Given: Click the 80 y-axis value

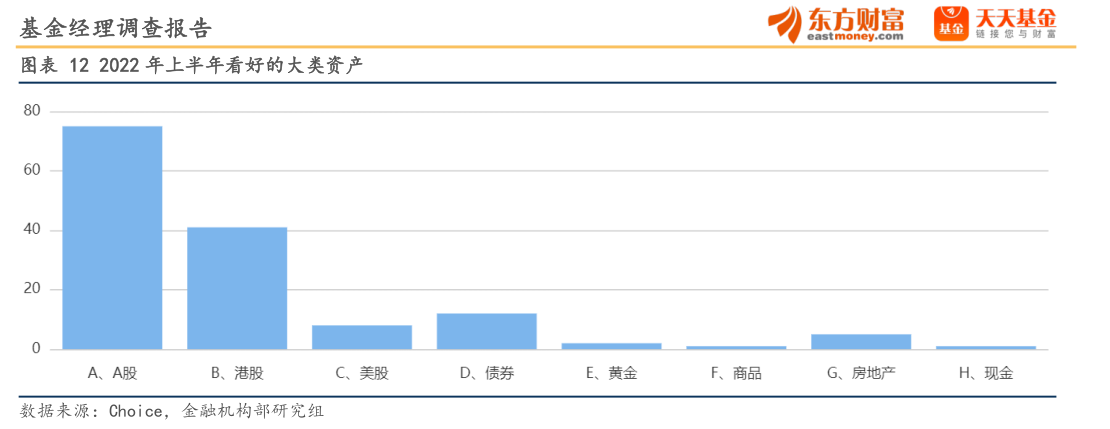Looking at the screenshot, I should point(32,110).
